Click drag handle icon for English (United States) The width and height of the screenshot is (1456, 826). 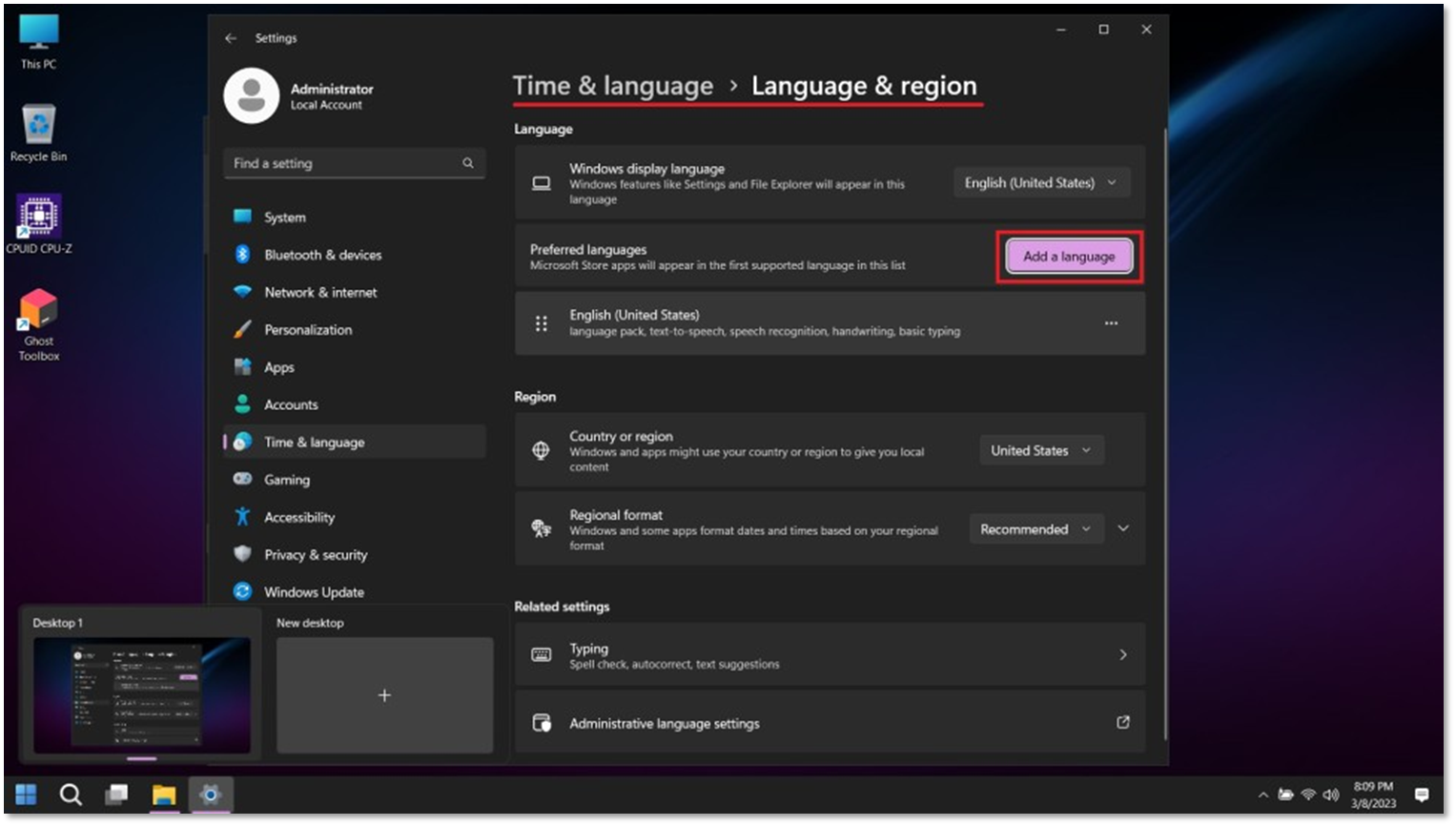[x=542, y=323]
